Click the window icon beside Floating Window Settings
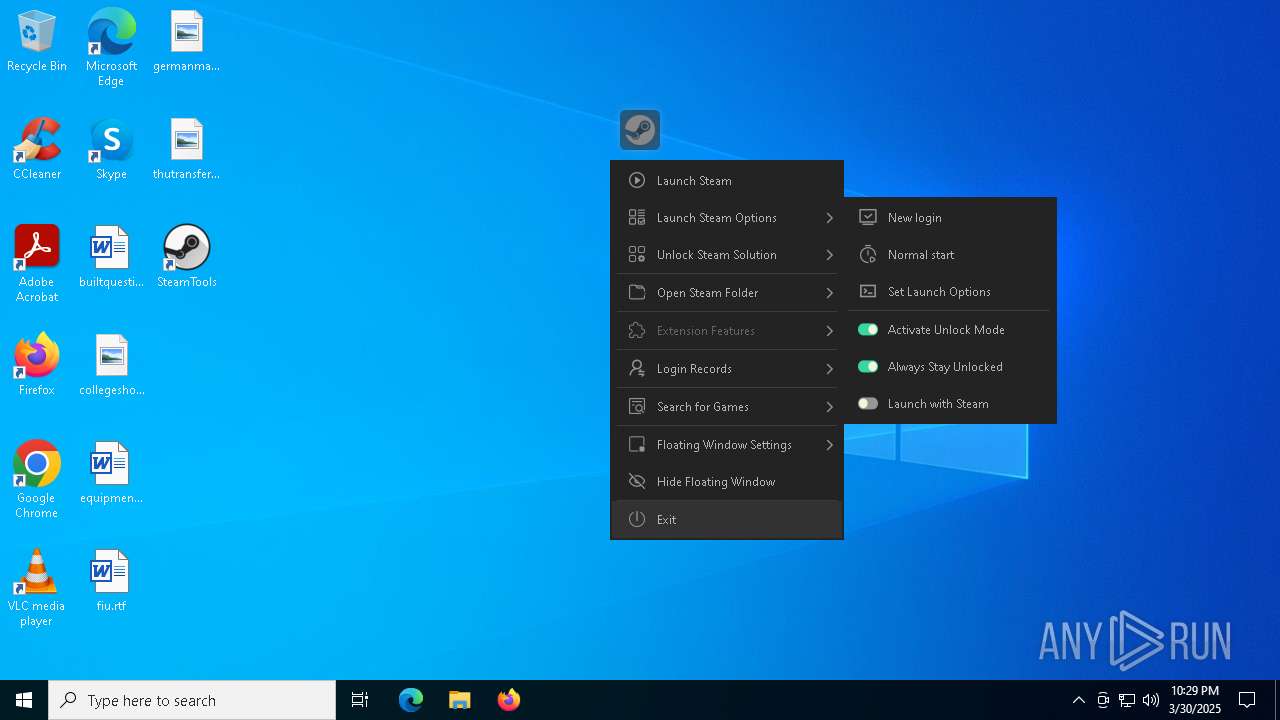This screenshot has height=720, width=1280. point(636,445)
